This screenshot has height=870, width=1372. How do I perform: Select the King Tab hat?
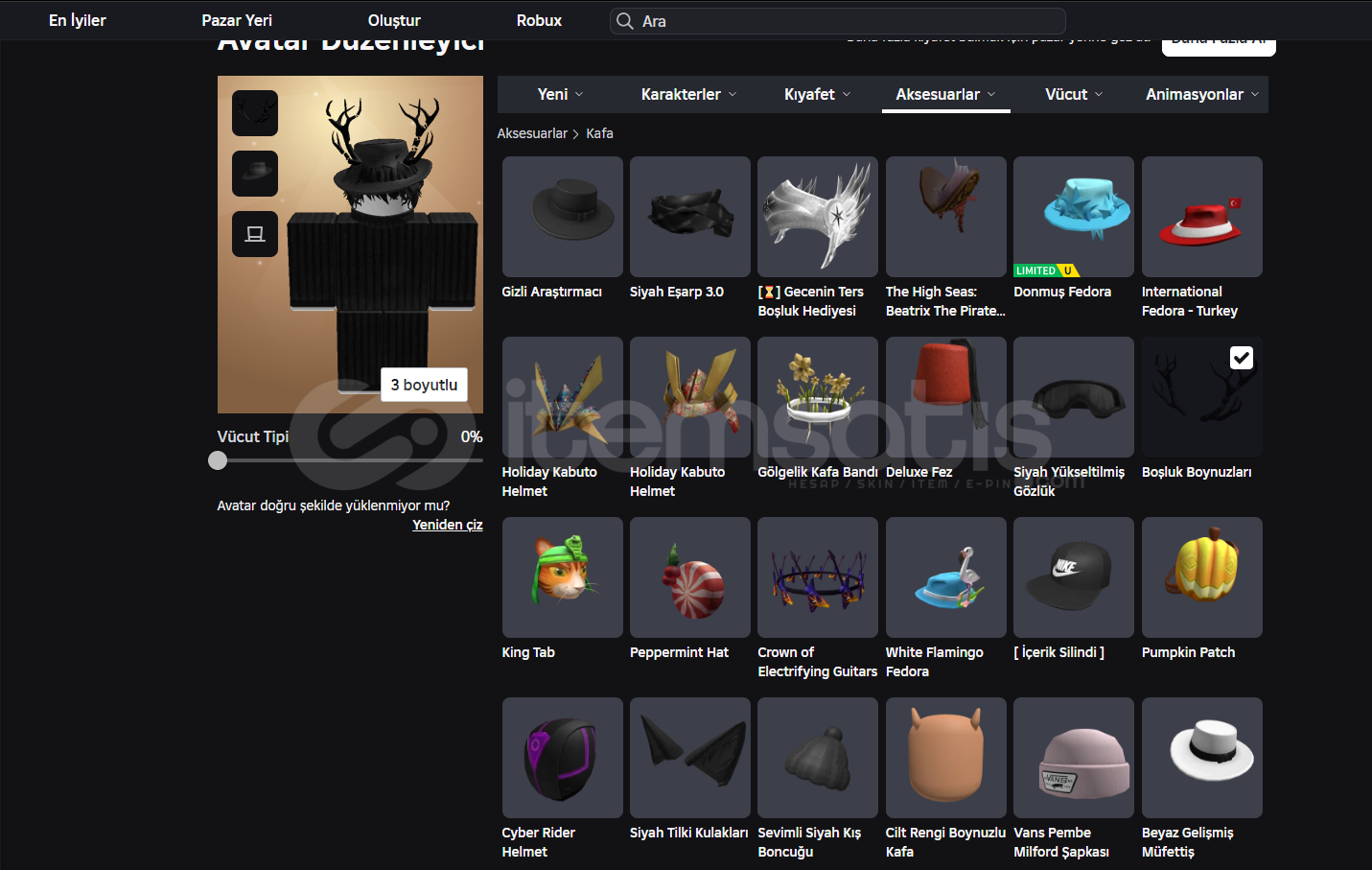click(562, 577)
